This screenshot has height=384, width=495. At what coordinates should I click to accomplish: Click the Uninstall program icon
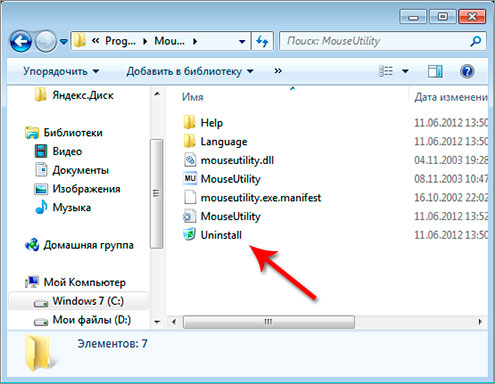click(189, 235)
